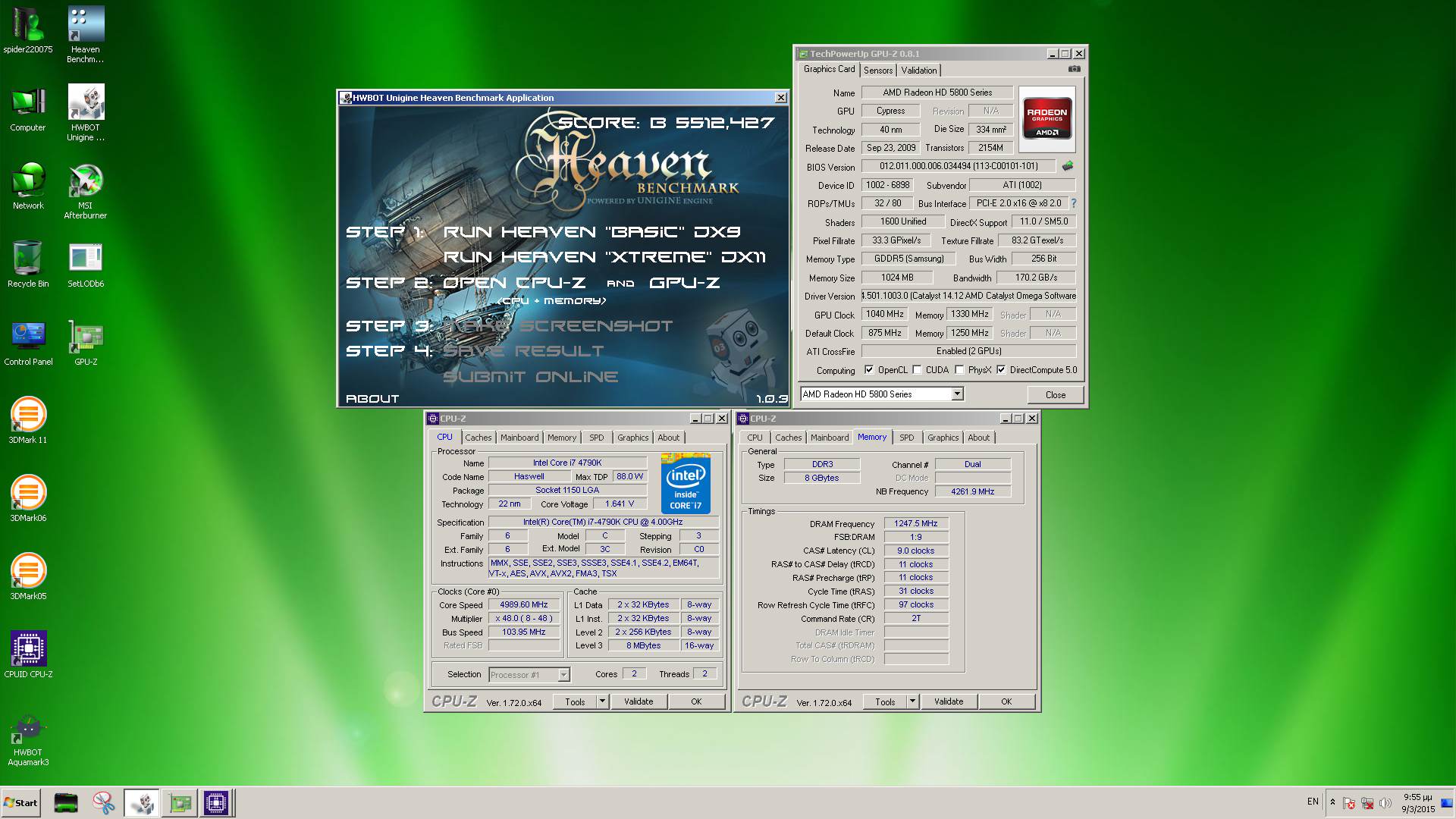Launch the 3DMark06 desktop shortcut

28,499
